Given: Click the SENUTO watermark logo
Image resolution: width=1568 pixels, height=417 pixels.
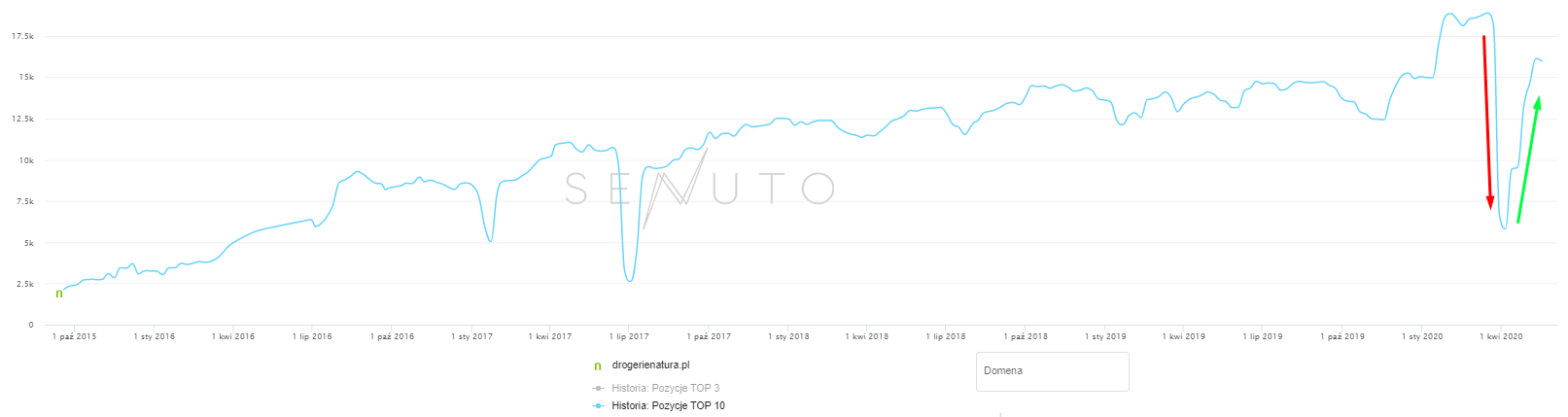Looking at the screenshot, I should (699, 189).
